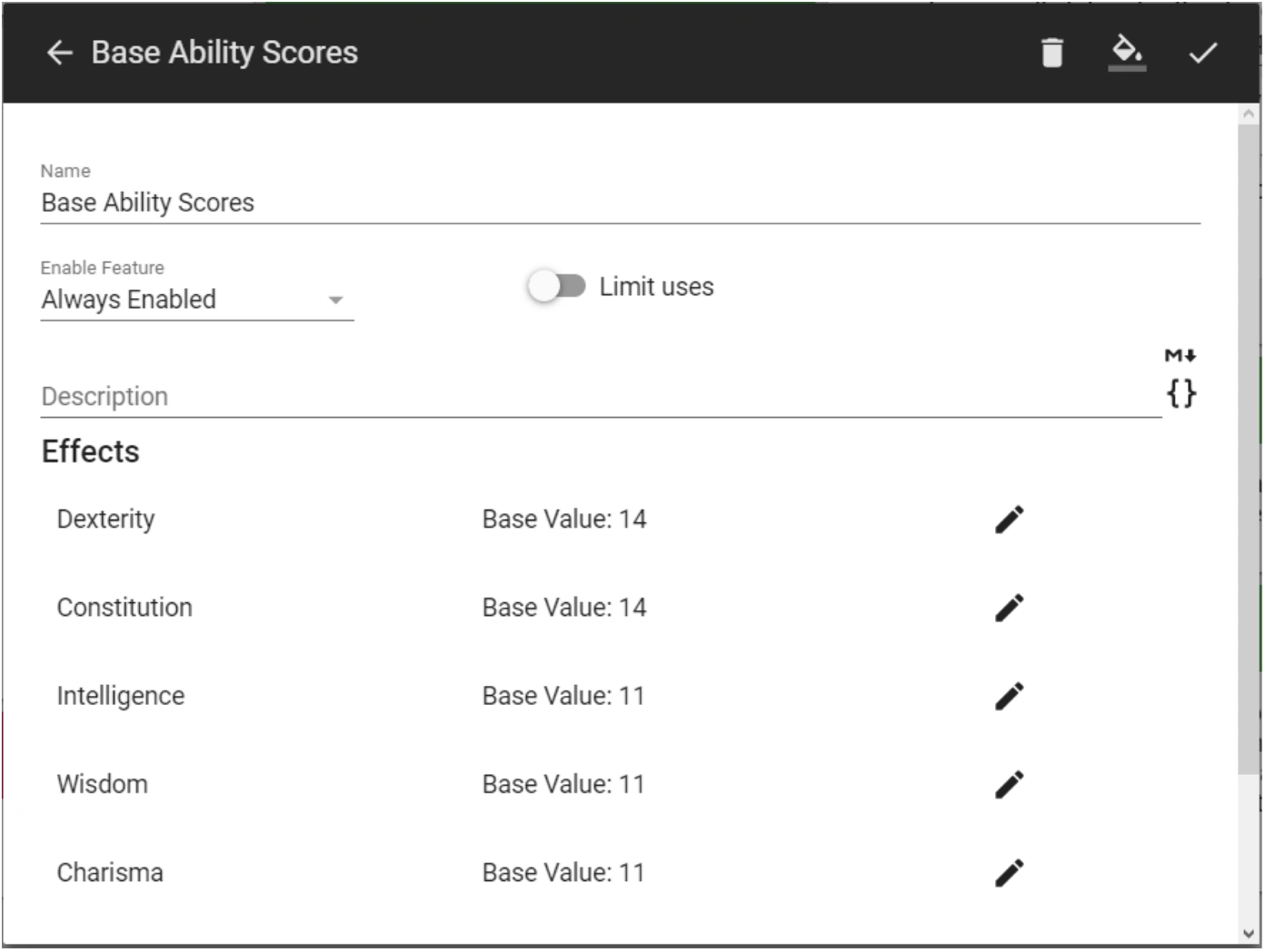The height and width of the screenshot is (952, 1265).
Task: Click the Charisma effect label
Action: coord(110,872)
